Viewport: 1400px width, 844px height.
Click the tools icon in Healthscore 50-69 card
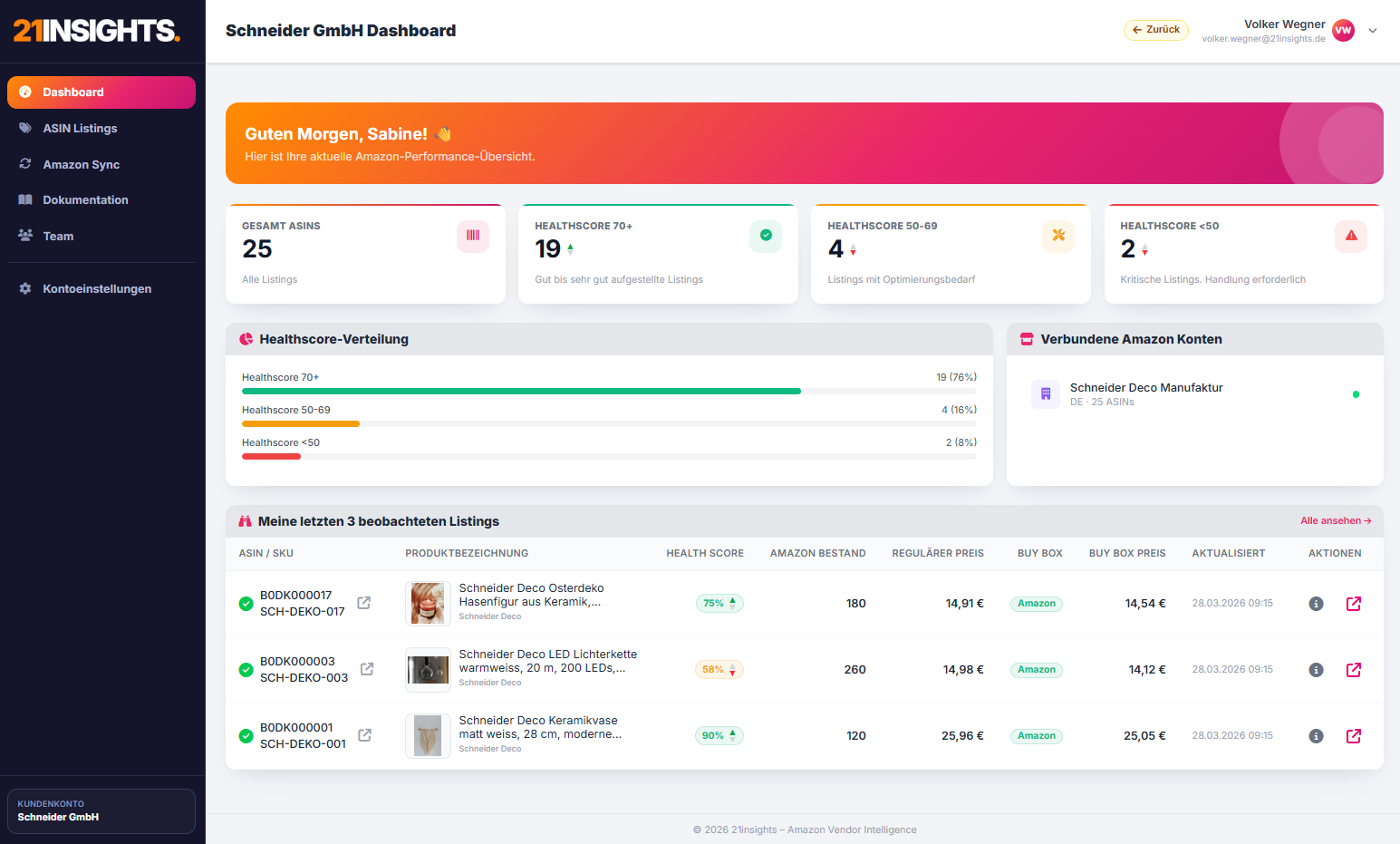pos(1058,236)
